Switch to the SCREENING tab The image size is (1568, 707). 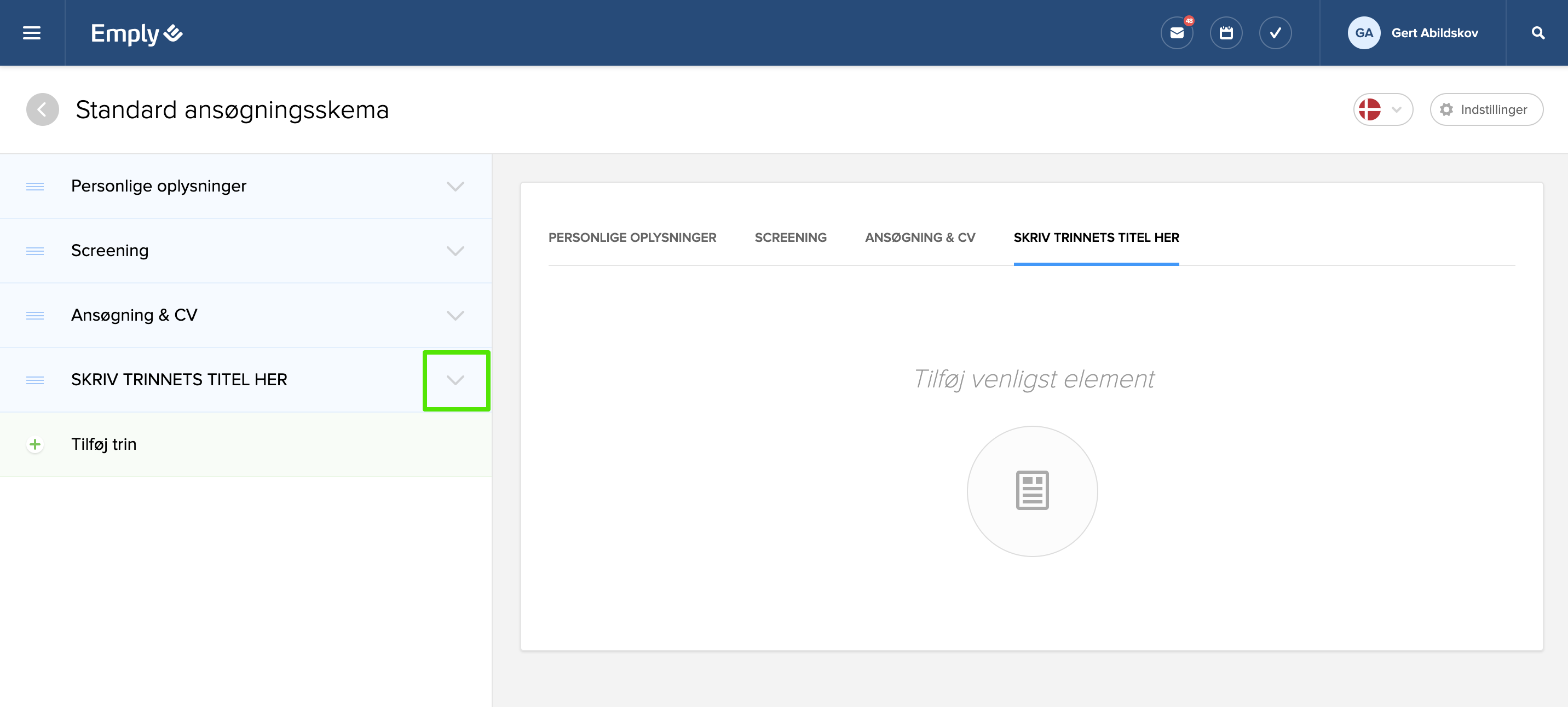790,237
